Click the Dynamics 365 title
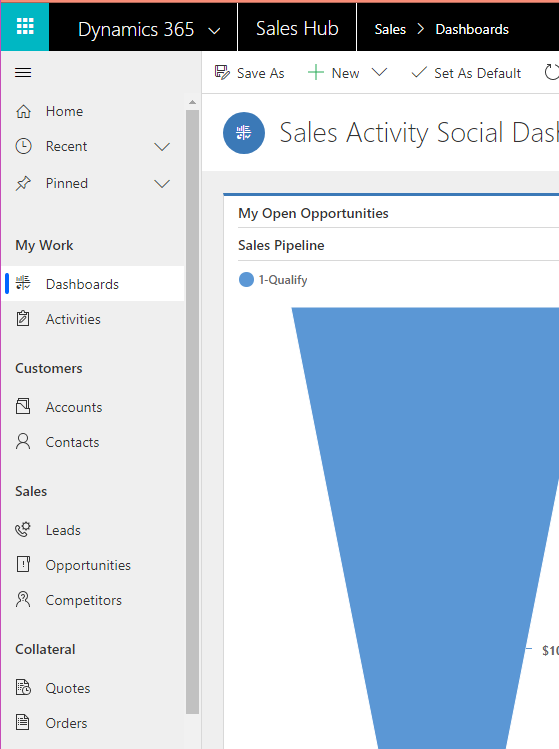The image size is (559, 749). [x=136, y=29]
